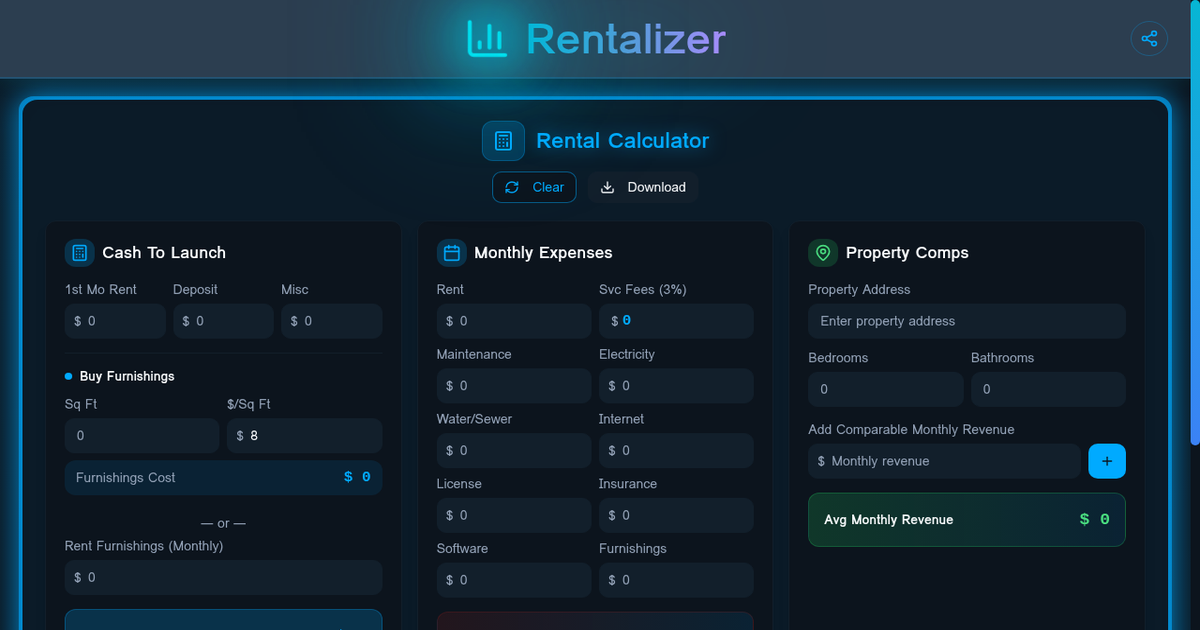Click the Monthly Expenses heading

pyautogui.click(x=543, y=253)
